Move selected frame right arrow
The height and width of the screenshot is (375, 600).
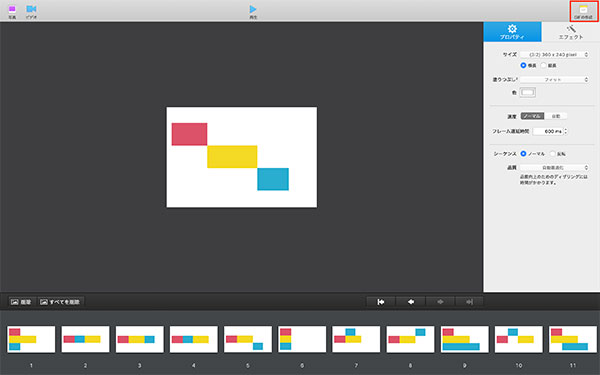point(440,302)
